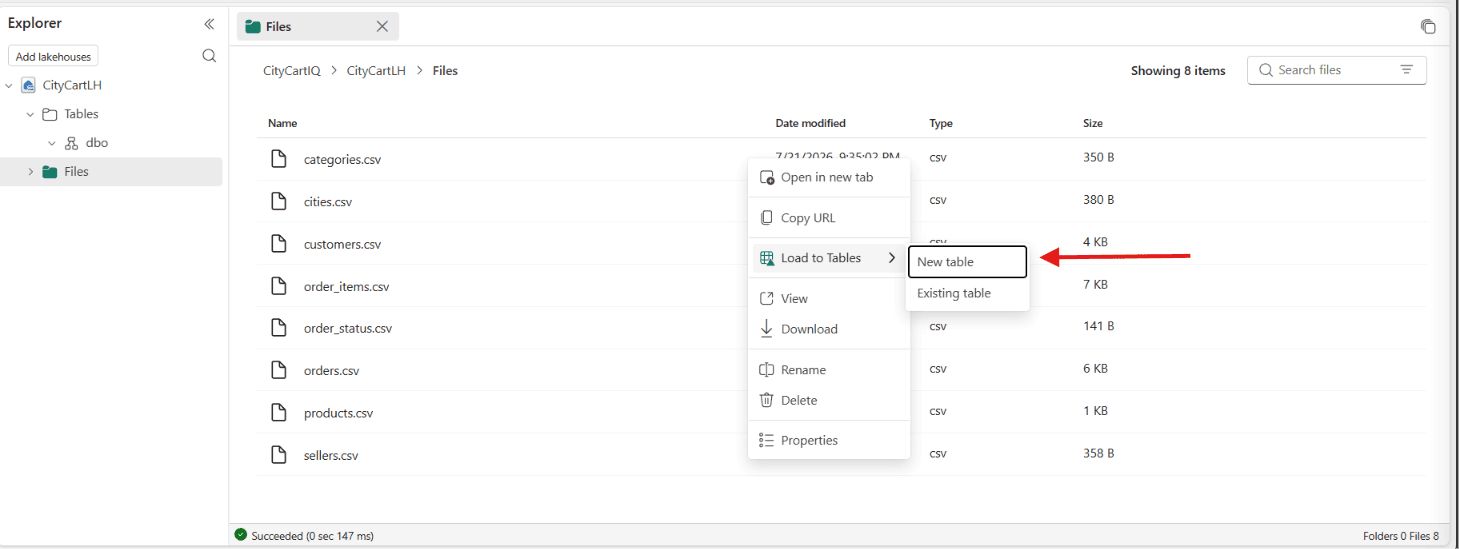This screenshot has height=549, width=1459.
Task: Choose Rename from the context menu
Action: (829, 370)
